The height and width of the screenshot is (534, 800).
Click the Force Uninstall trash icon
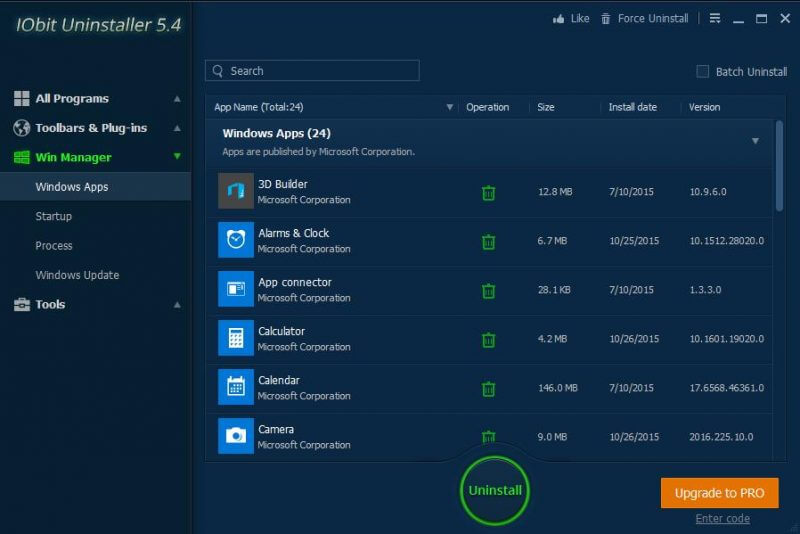606,19
